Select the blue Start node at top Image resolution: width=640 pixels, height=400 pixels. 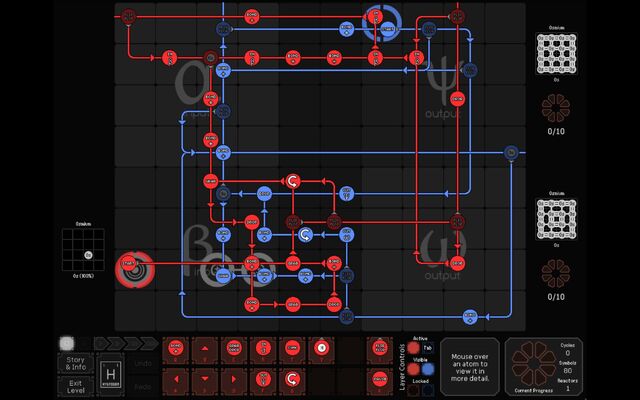pyautogui.click(x=388, y=29)
